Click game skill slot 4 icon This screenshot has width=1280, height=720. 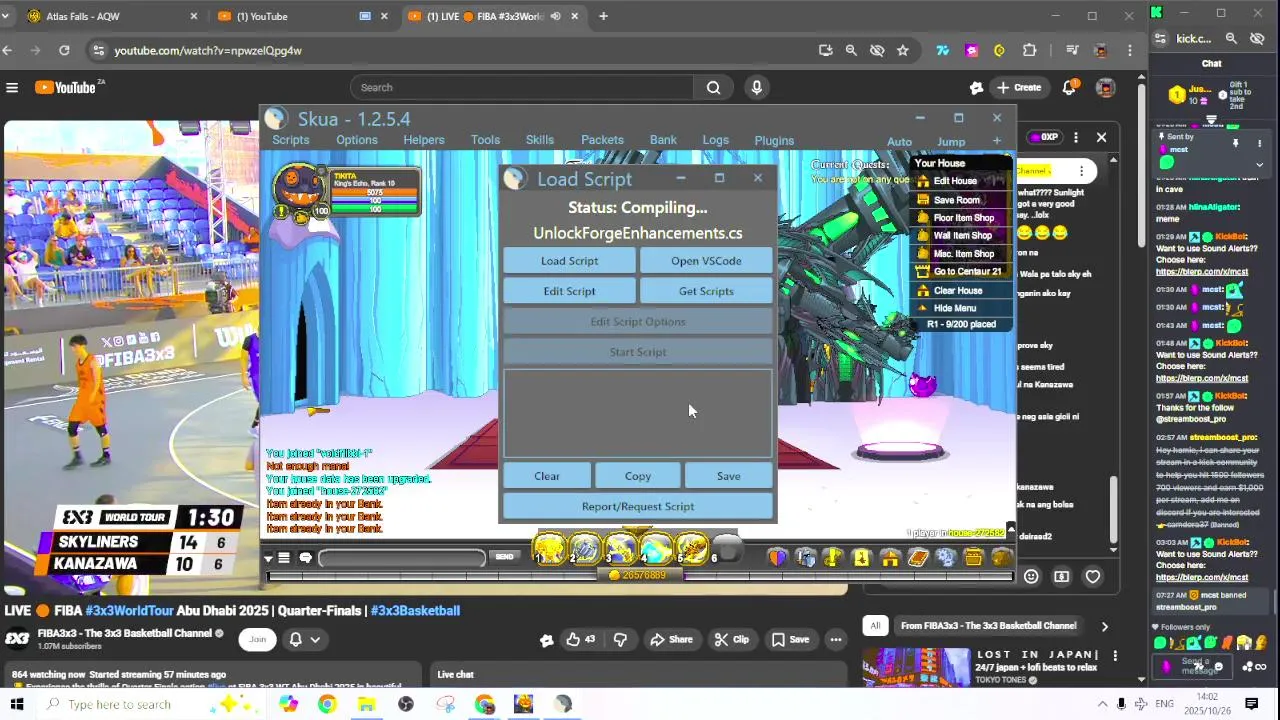[657, 549]
